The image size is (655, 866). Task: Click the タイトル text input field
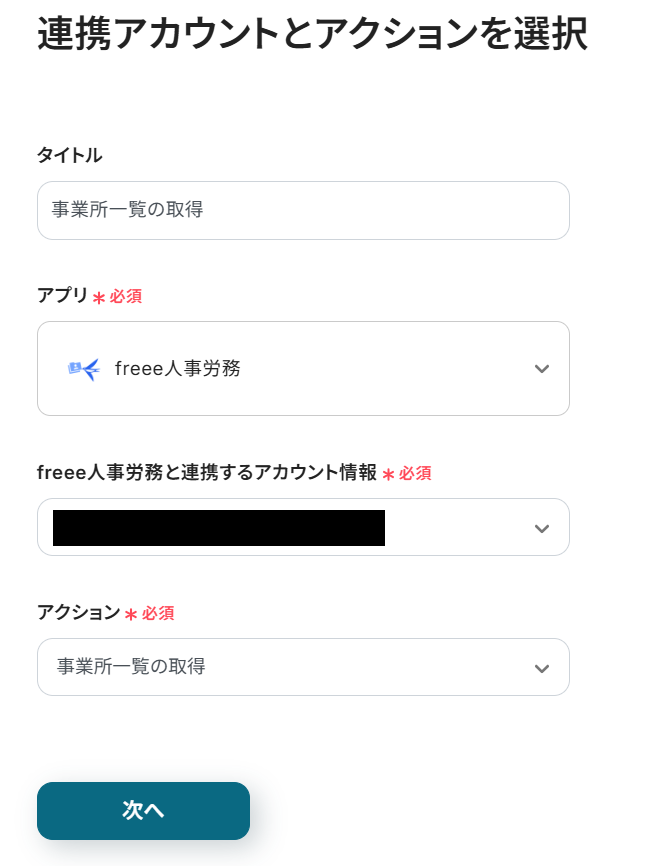tap(303, 210)
